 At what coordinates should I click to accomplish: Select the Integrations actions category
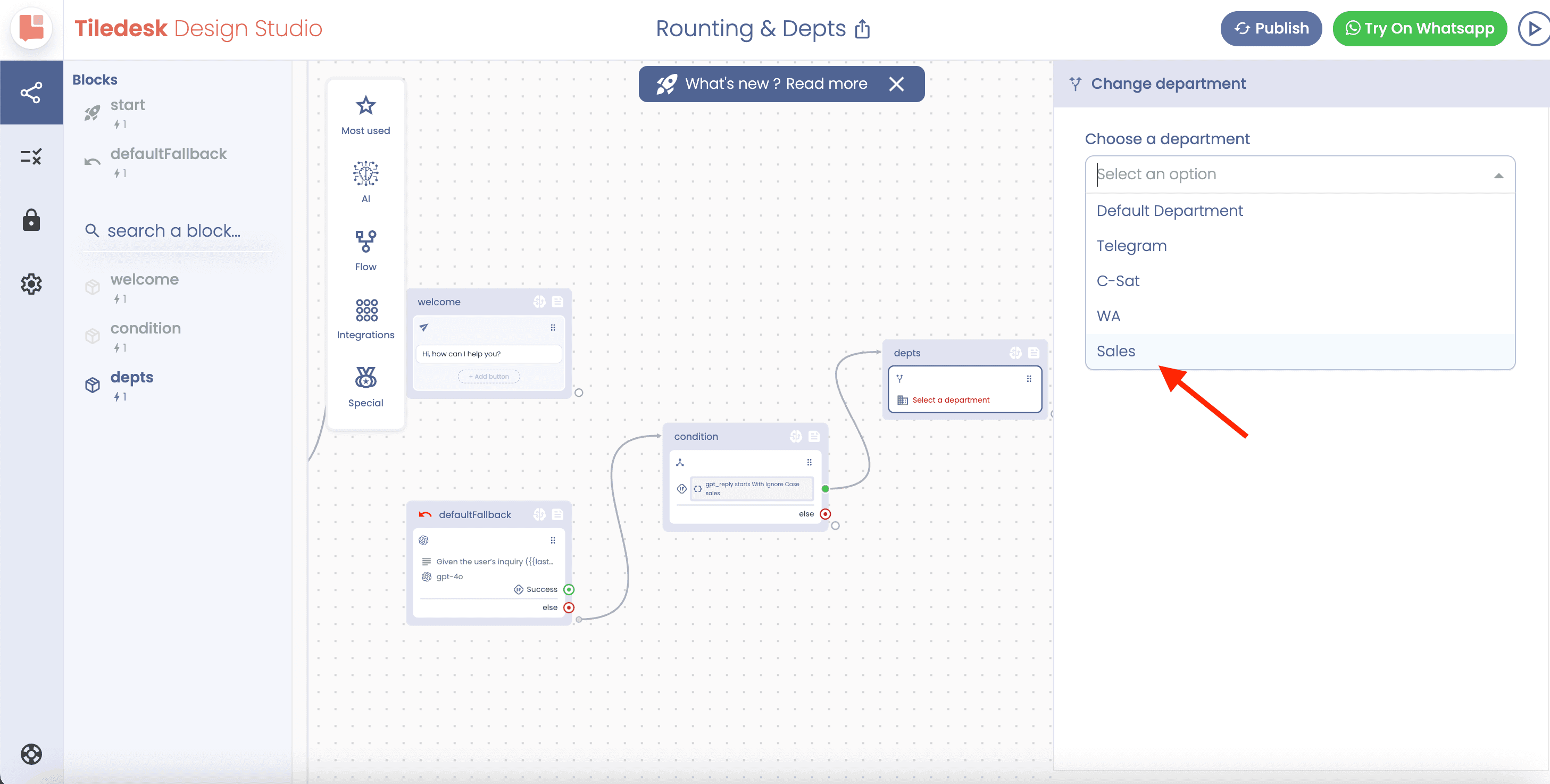366,320
